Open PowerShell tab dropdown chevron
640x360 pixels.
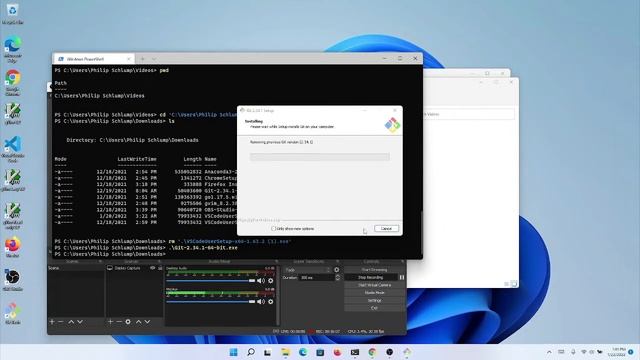point(154,59)
